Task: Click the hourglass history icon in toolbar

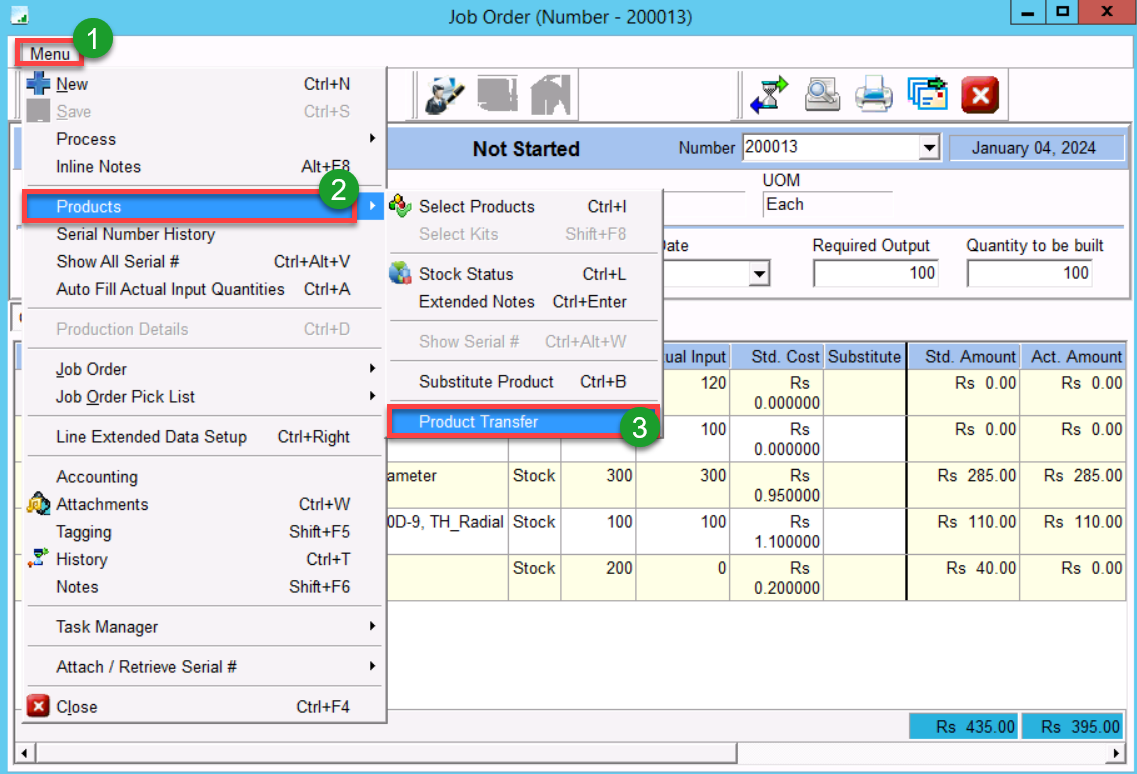Action: coord(770,95)
